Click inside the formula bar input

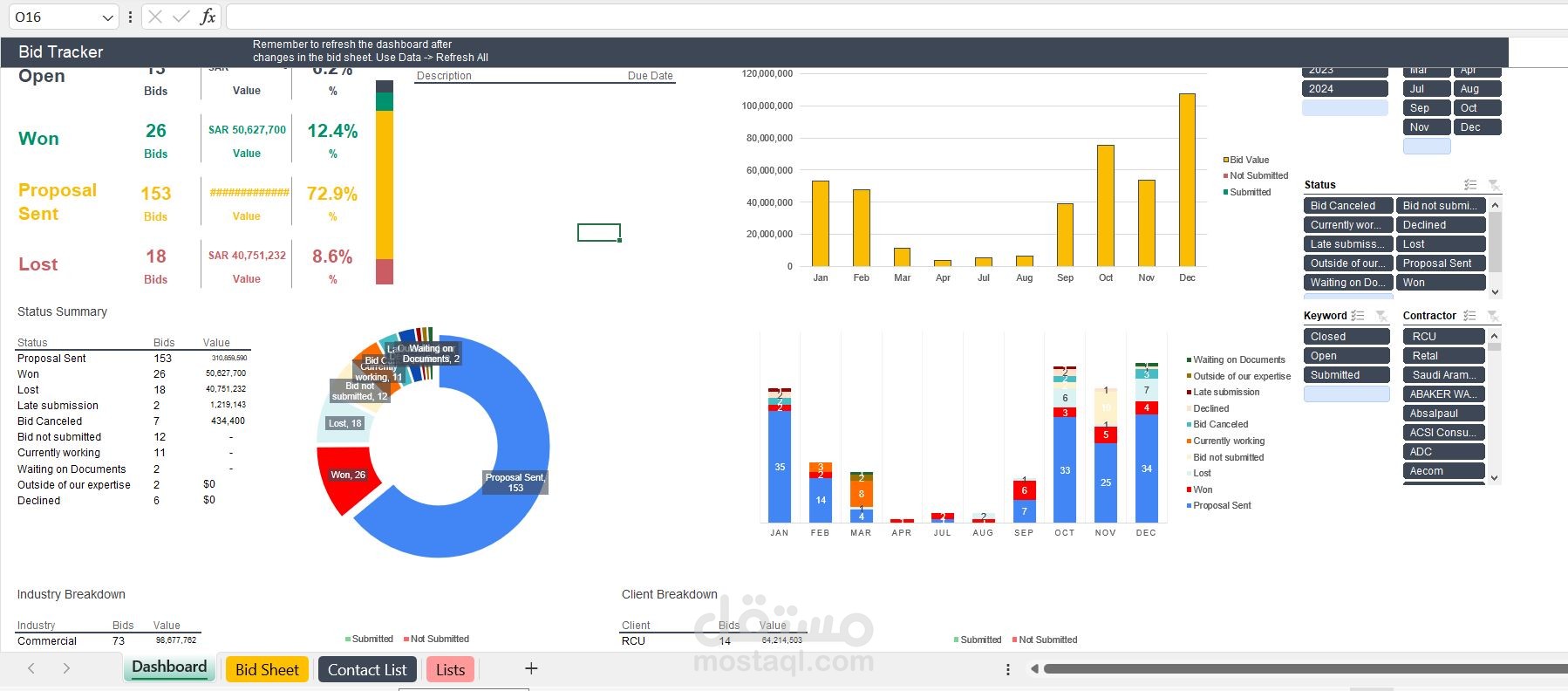pyautogui.click(x=896, y=17)
